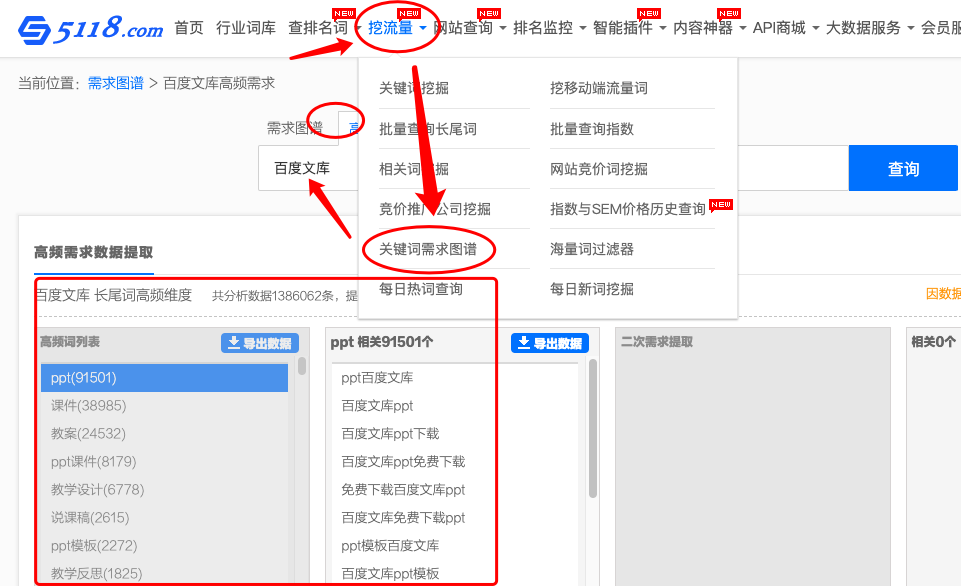Open 指数与SEM价格历史查询 menu entry
The width and height of the screenshot is (961, 586).
(628, 209)
